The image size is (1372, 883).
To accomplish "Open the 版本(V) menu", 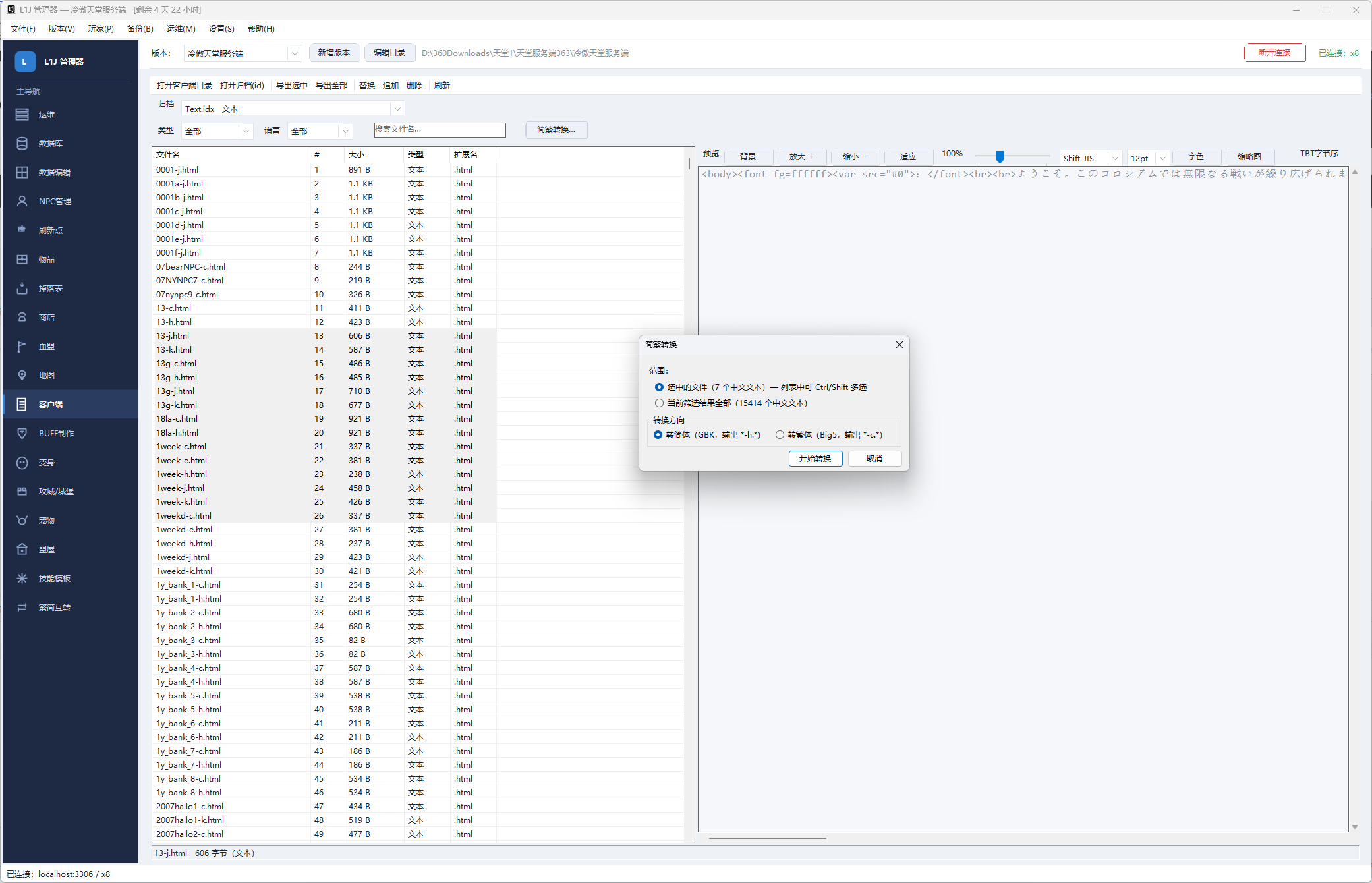I will tap(62, 29).
